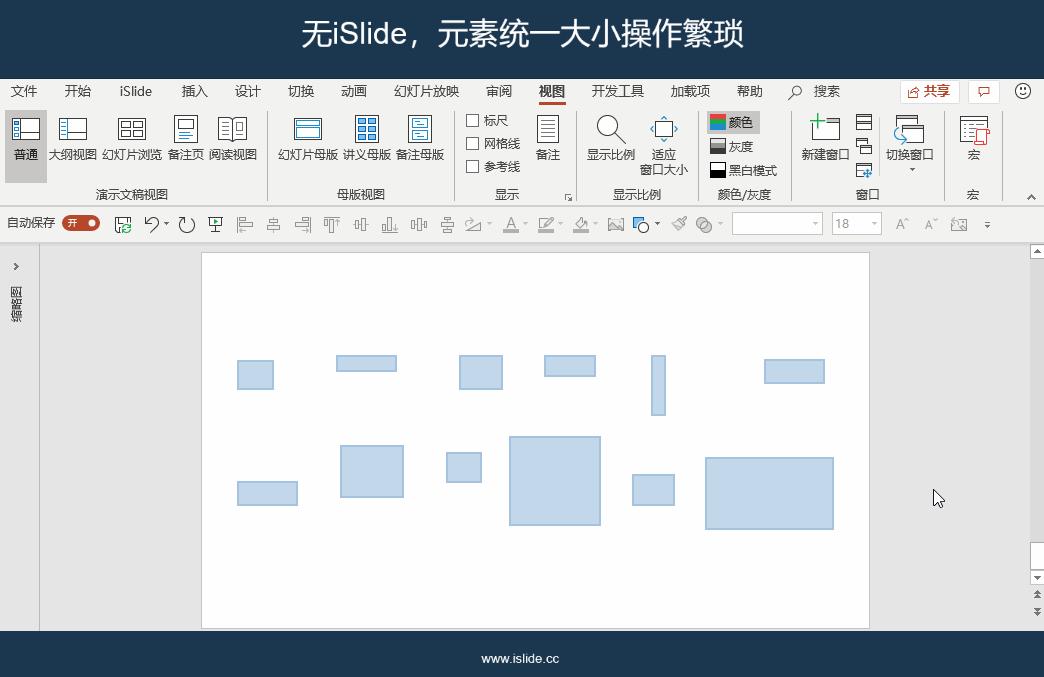Click the align top icon
The width and height of the screenshot is (1044, 677).
click(x=332, y=225)
